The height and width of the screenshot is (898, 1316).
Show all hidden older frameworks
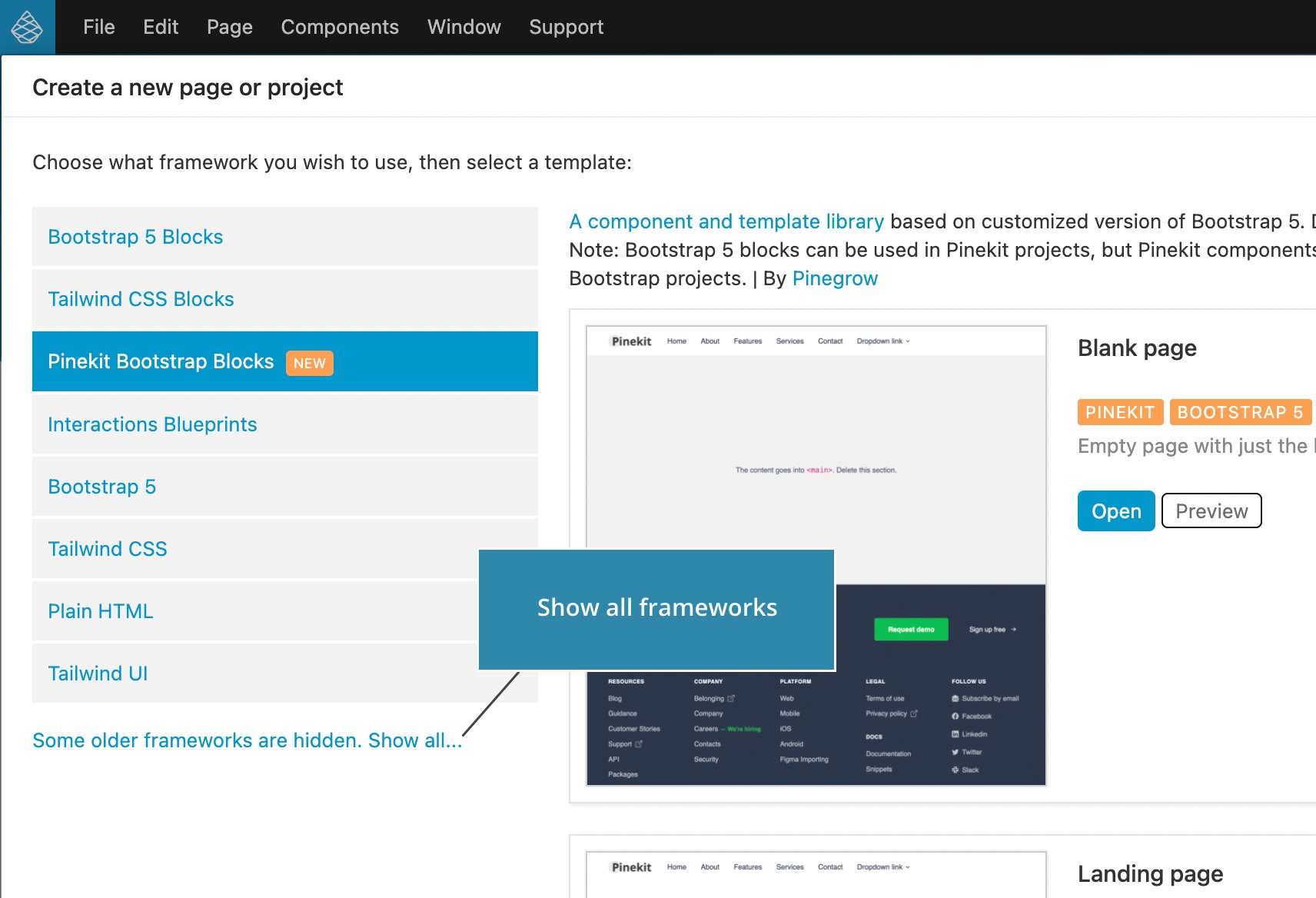click(248, 740)
